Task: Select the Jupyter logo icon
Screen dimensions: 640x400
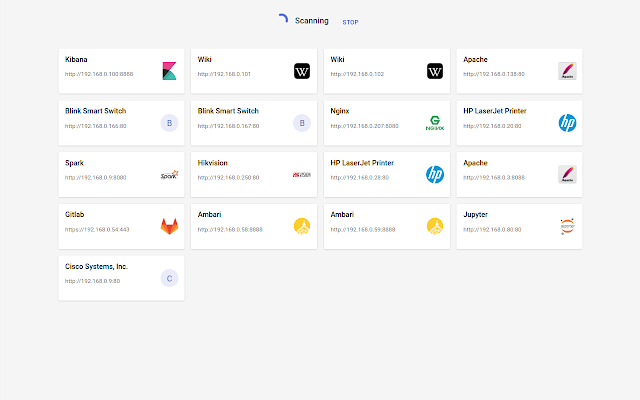Action: click(x=567, y=227)
